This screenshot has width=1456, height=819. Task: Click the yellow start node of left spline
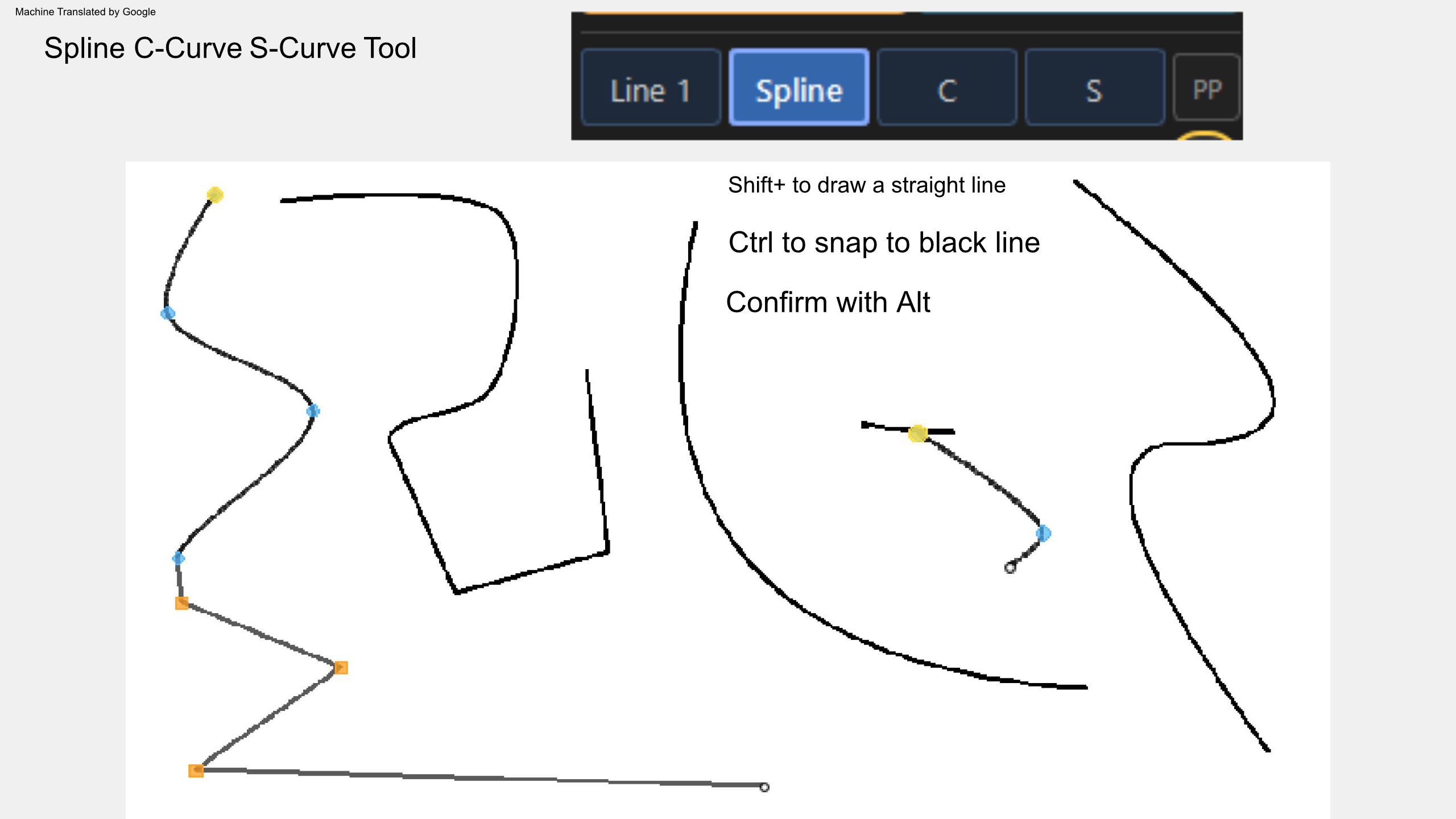click(215, 195)
